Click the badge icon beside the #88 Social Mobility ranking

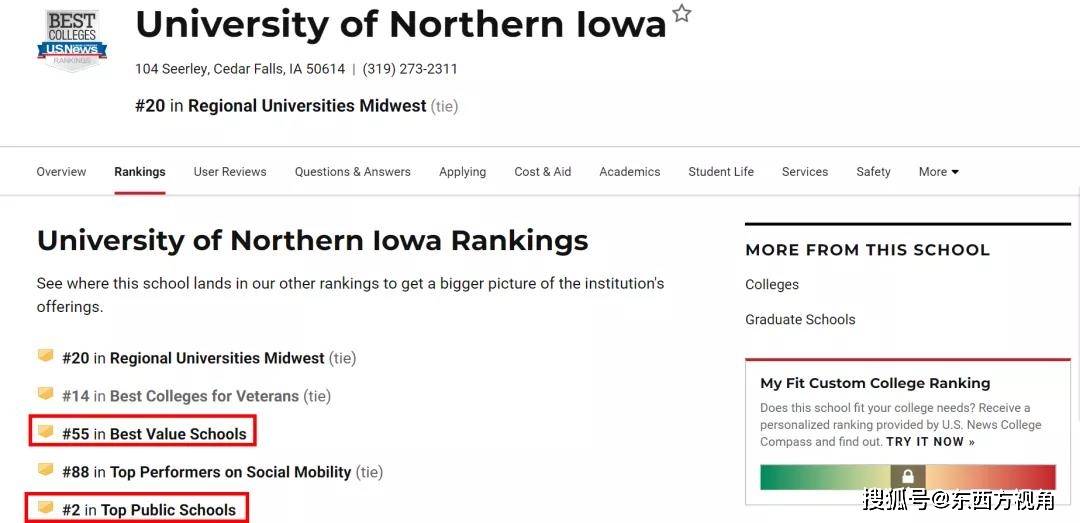click(x=45, y=470)
